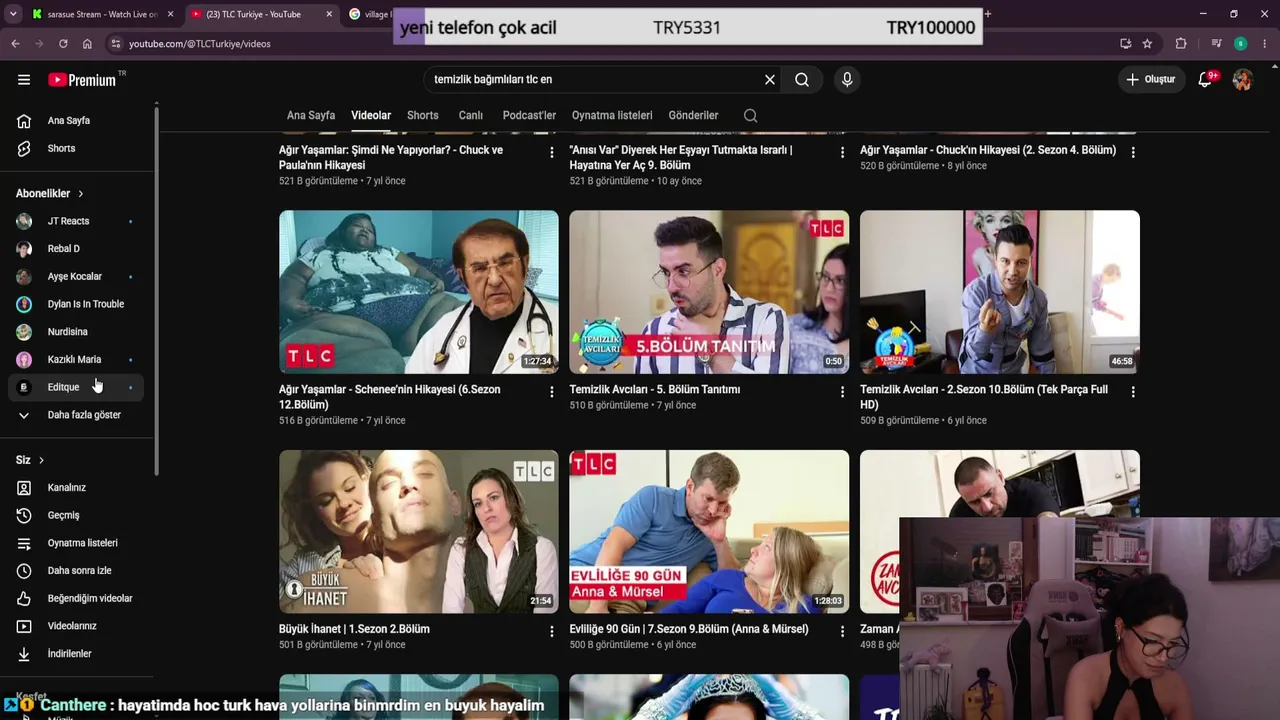This screenshot has width=1280, height=720.
Task: Play Schenee'nin Hikayesi video thumbnail
Action: pos(419,292)
